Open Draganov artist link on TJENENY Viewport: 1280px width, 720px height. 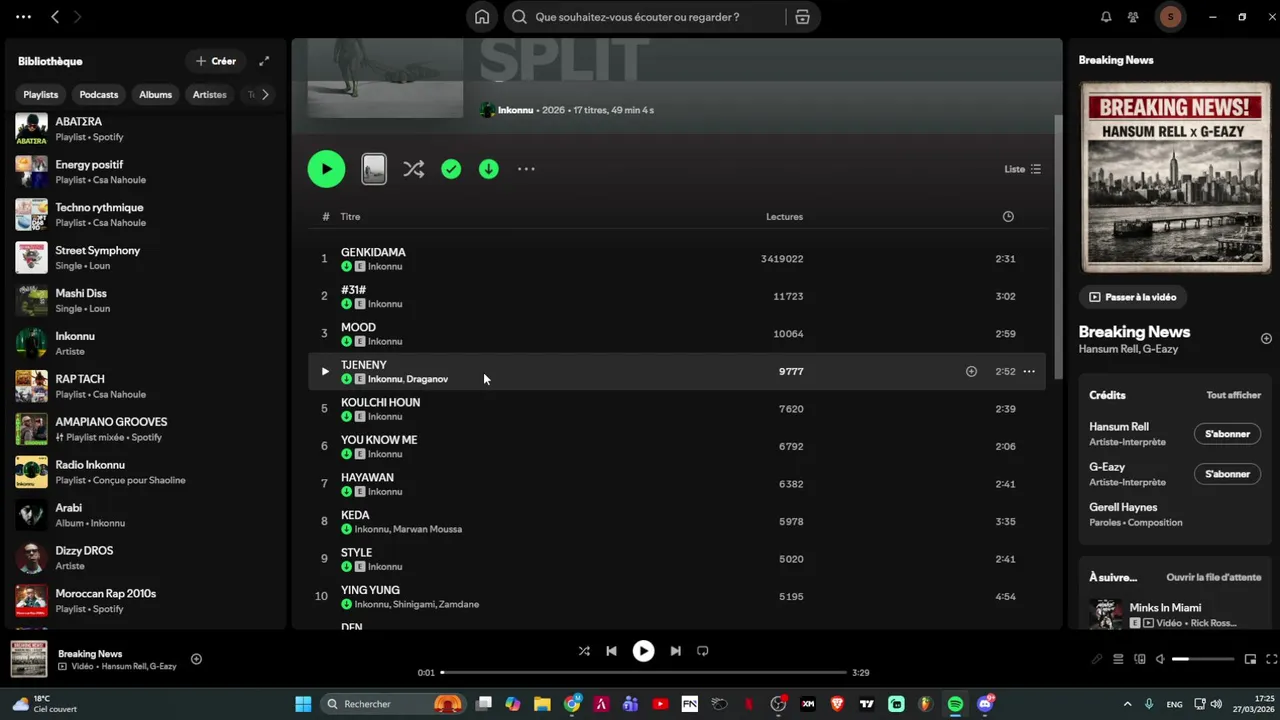427,379
